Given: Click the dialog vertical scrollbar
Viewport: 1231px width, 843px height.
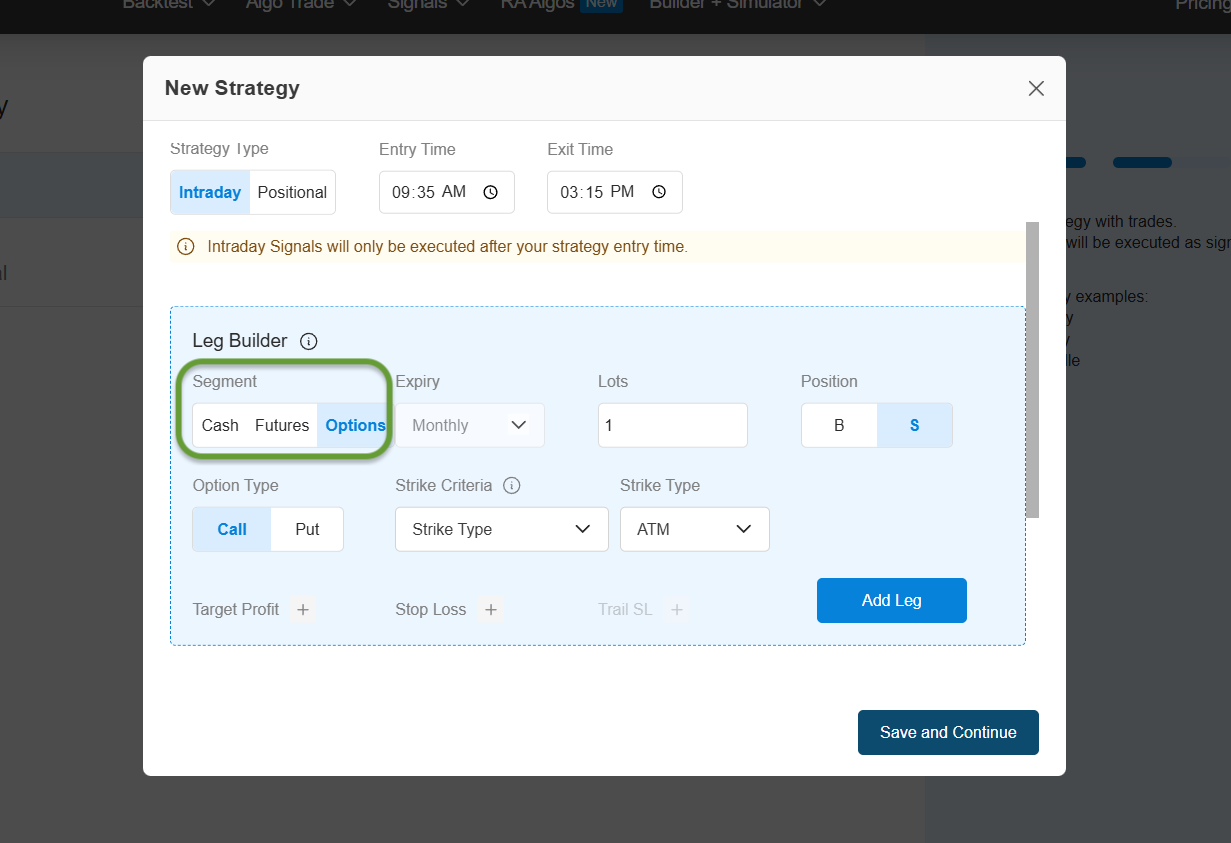Looking at the screenshot, I should pos(1033,370).
